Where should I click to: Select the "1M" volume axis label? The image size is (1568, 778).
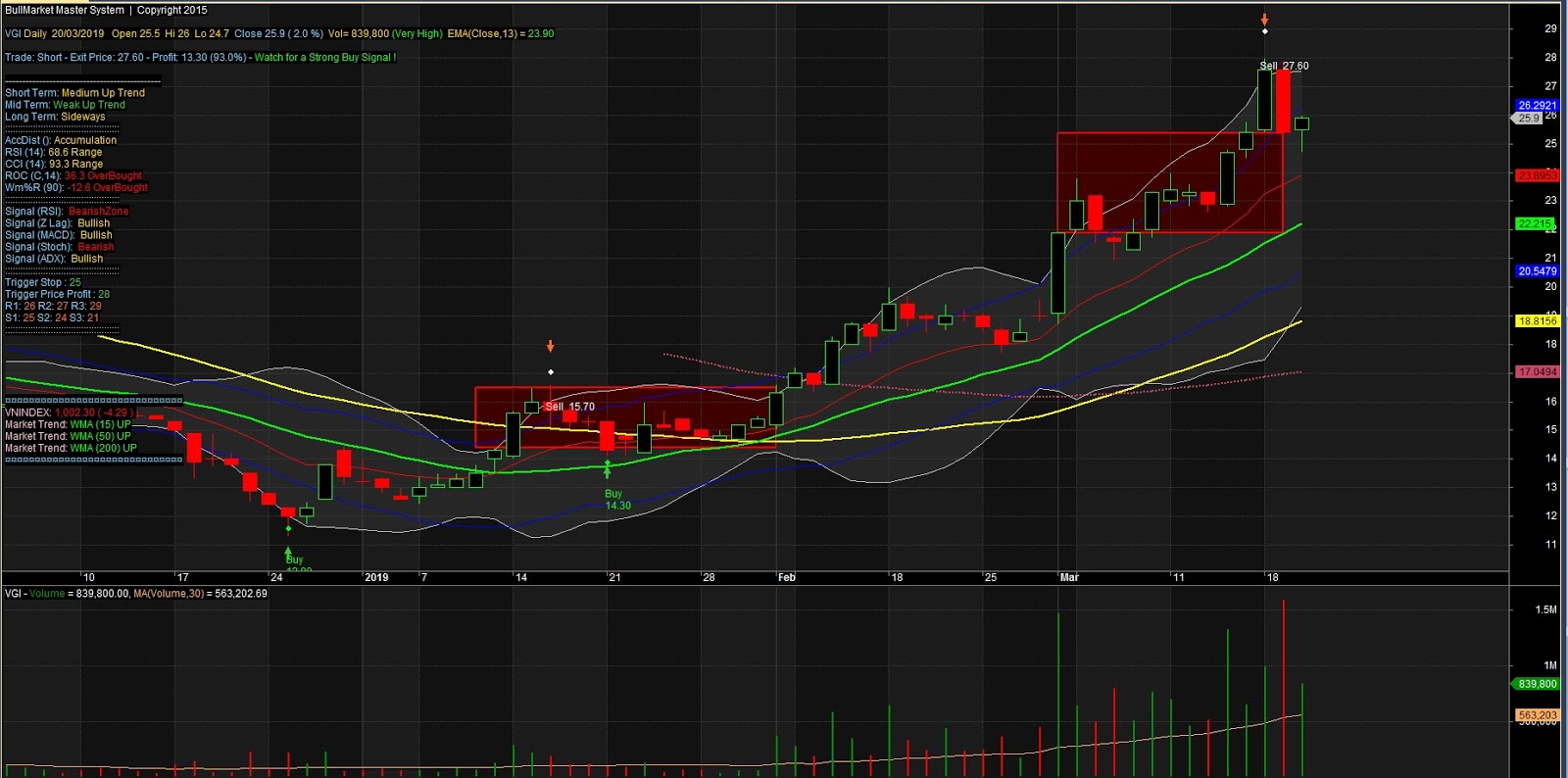click(1550, 665)
